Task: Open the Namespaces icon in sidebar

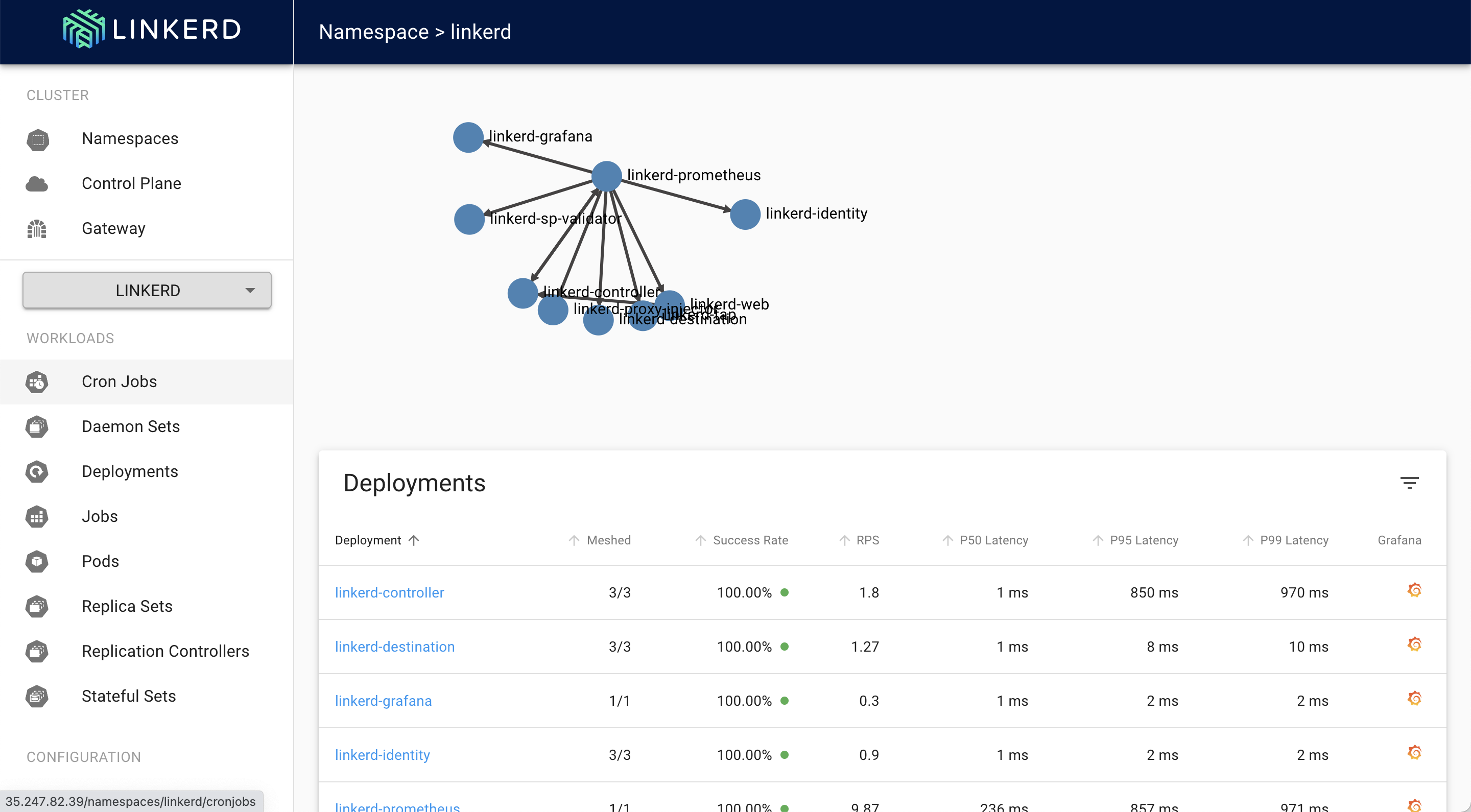Action: [38, 139]
